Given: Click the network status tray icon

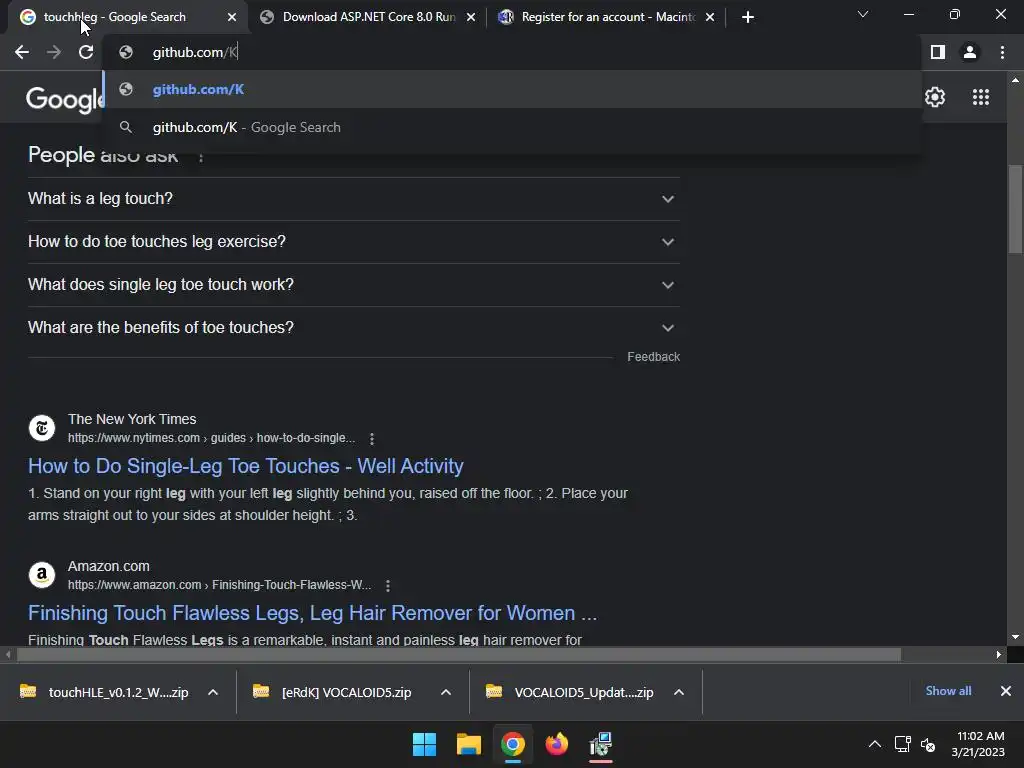Looking at the screenshot, I should point(903,744).
